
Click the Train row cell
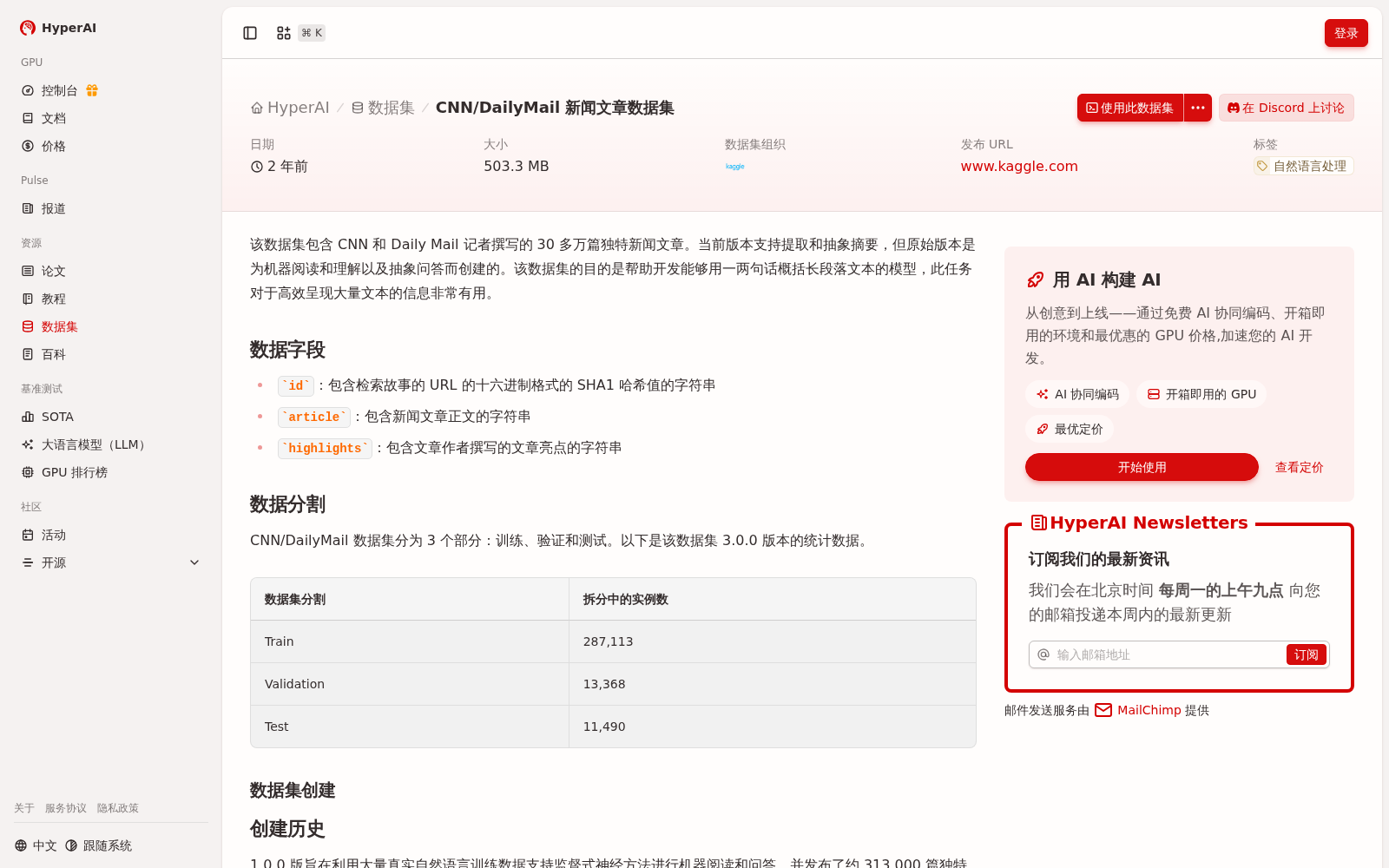pyautogui.click(x=410, y=641)
